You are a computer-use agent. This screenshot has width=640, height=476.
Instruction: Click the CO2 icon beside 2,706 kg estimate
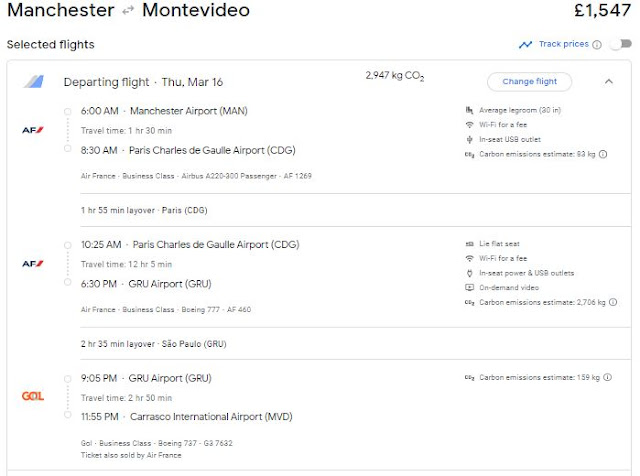pyautogui.click(x=469, y=303)
